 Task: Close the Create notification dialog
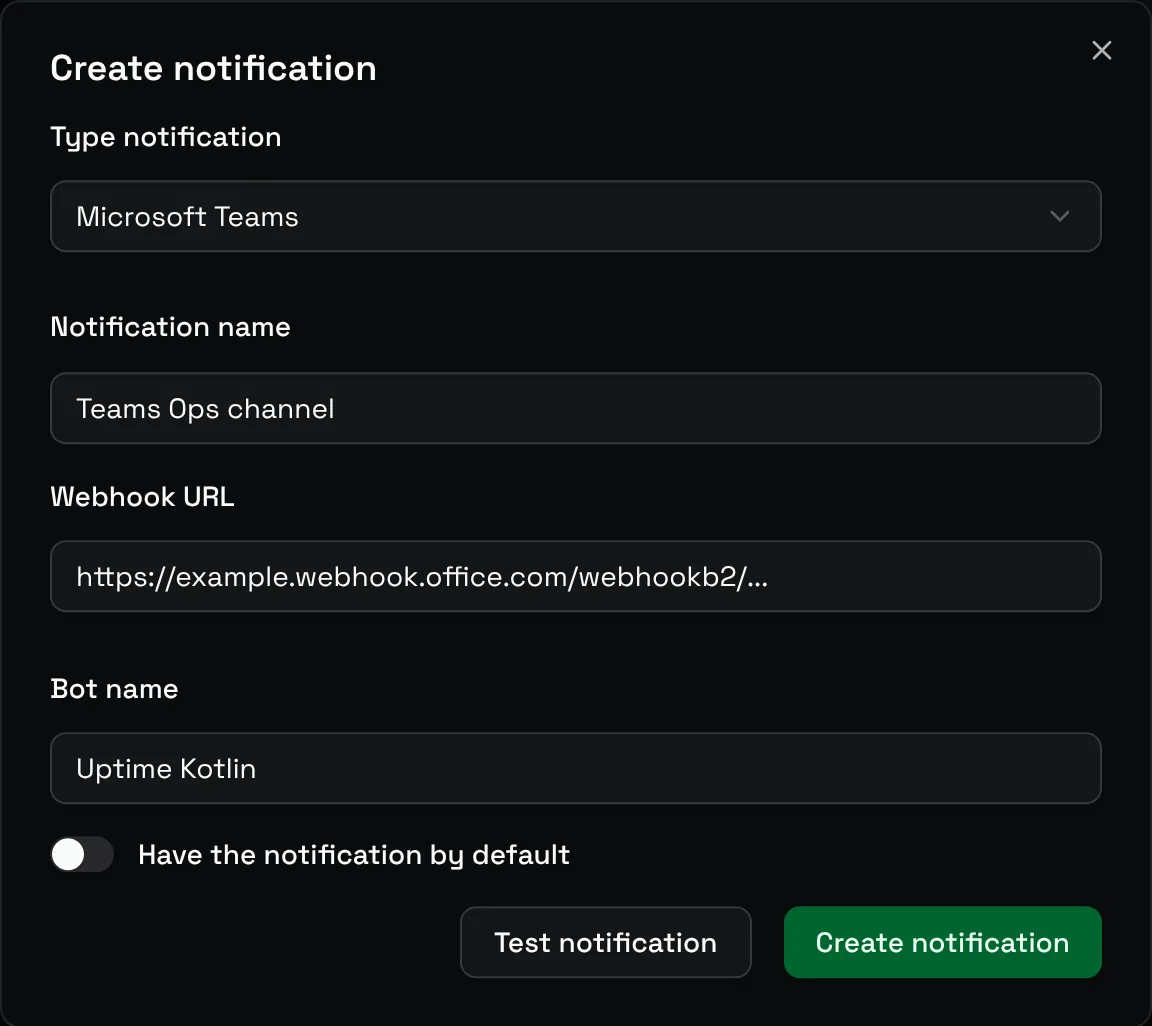tap(1101, 51)
